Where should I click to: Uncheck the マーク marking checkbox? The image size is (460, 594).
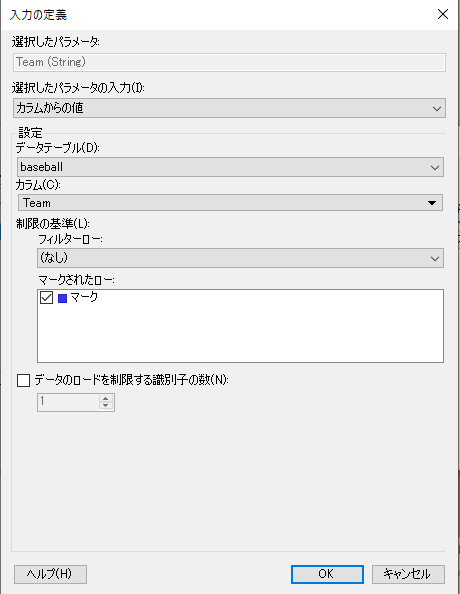point(46,297)
